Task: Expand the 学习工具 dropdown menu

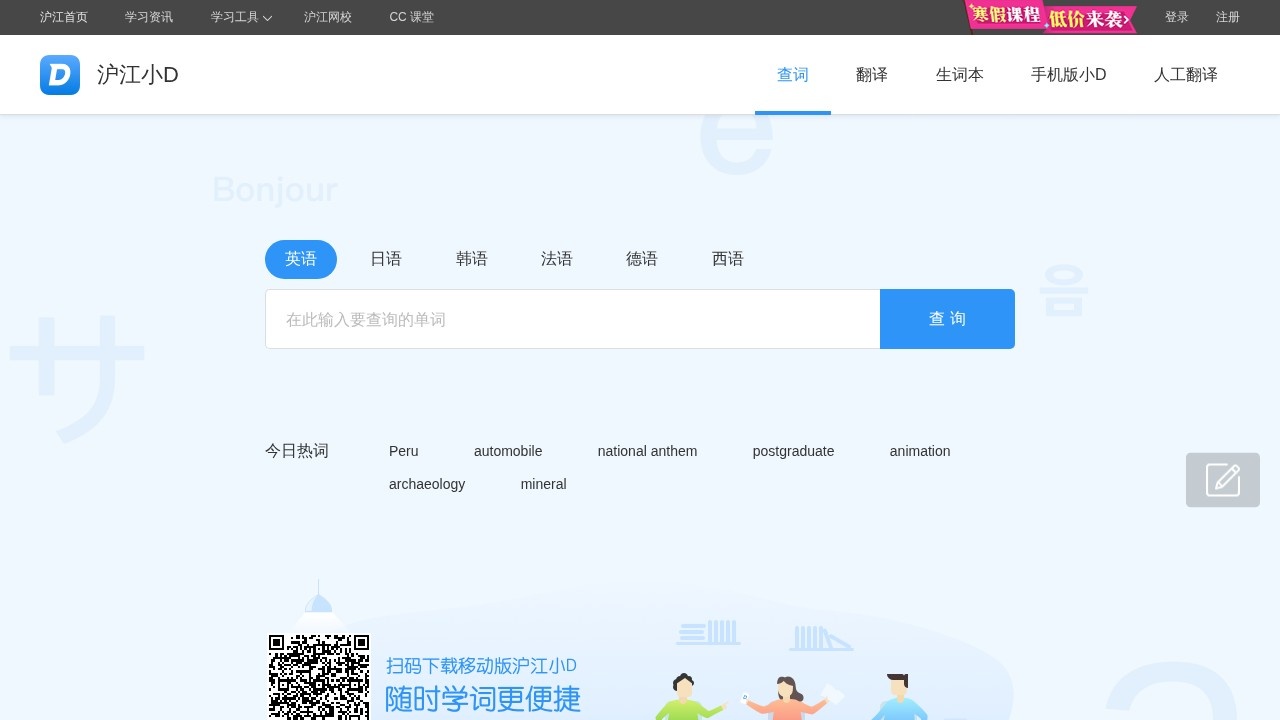Action: [240, 17]
